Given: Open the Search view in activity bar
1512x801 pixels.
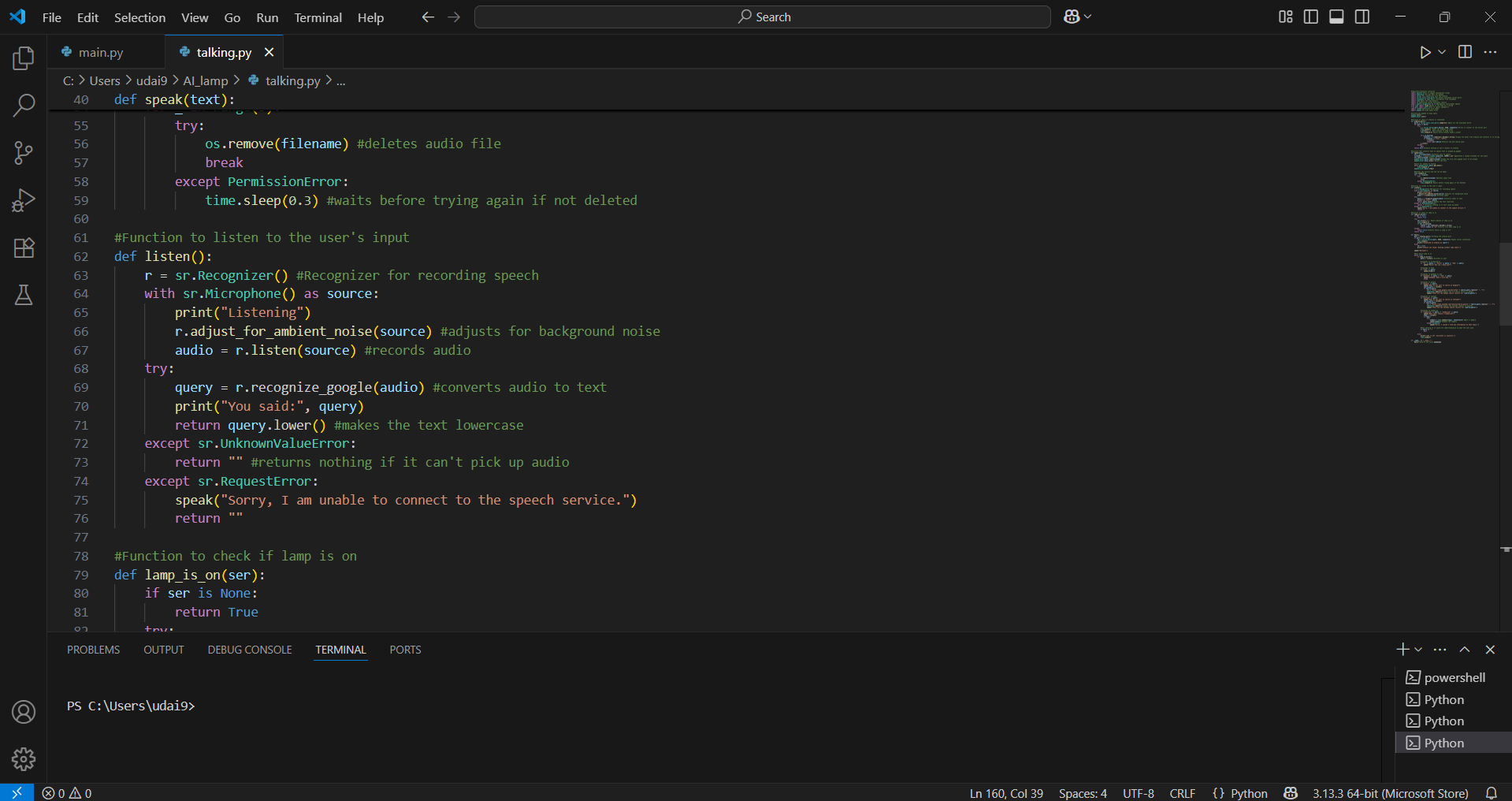Looking at the screenshot, I should click(x=24, y=105).
